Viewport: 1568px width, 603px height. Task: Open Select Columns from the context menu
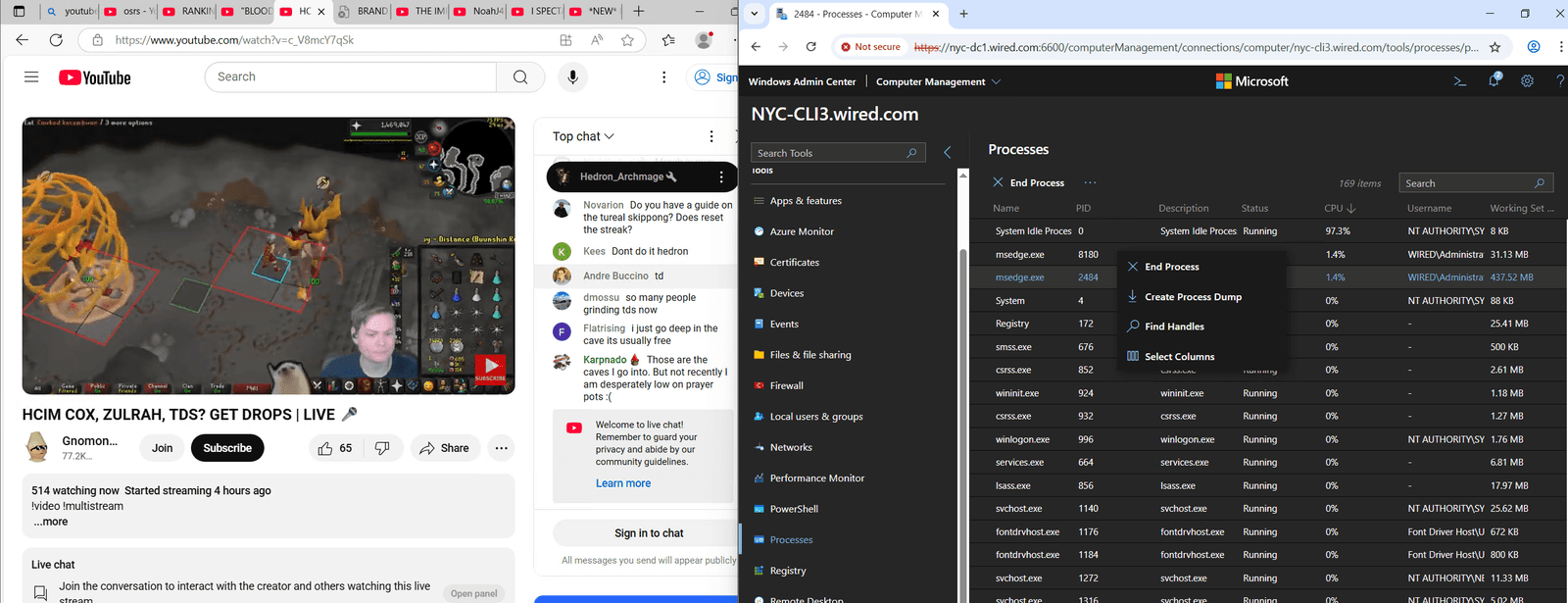(x=1201, y=357)
